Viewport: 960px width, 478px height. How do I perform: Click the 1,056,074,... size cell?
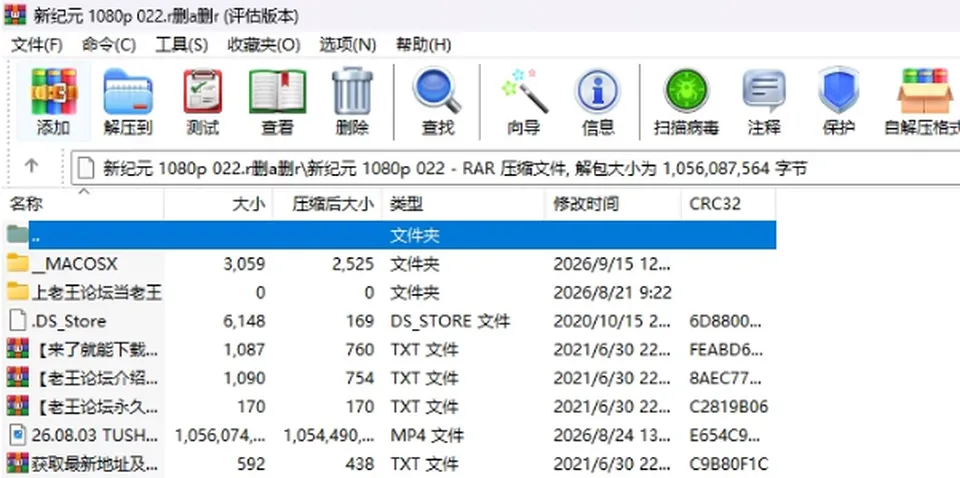220,435
